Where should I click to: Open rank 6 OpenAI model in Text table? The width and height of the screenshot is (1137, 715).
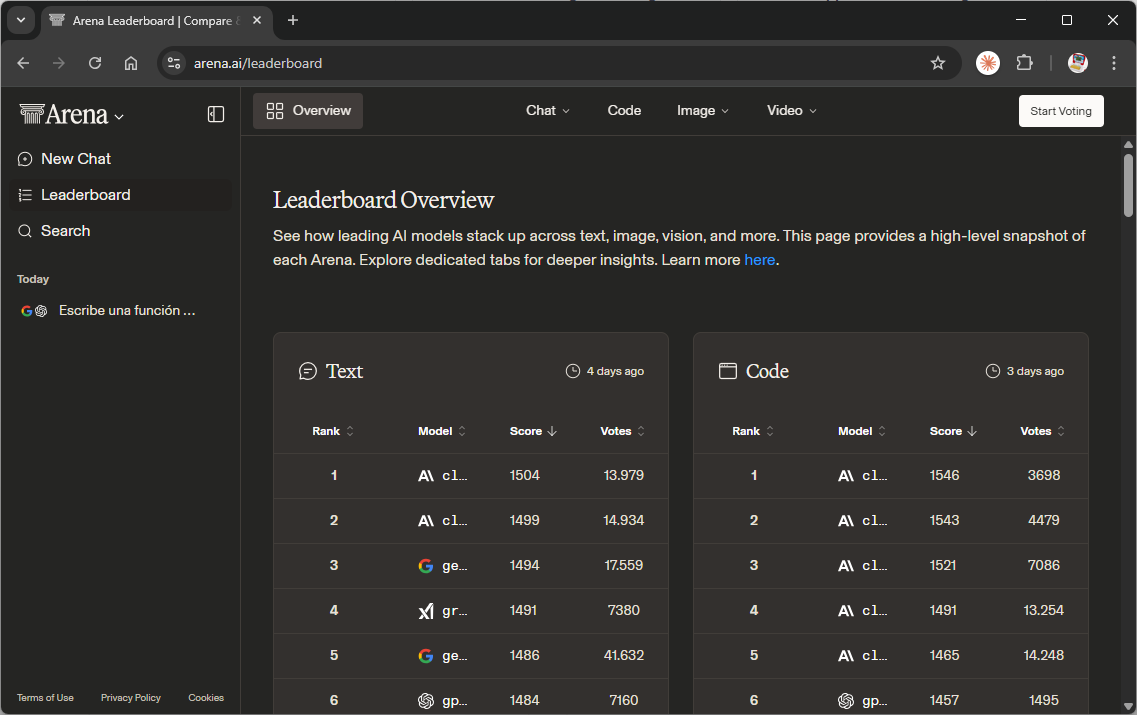pyautogui.click(x=443, y=700)
